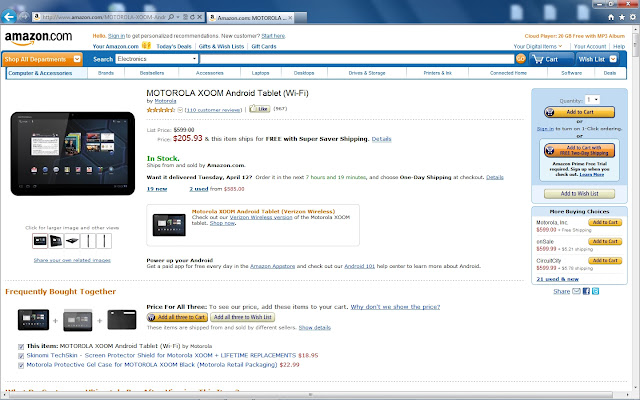Expand the Your Digital Items menu
The width and height of the screenshot is (640, 400).
tap(538, 47)
